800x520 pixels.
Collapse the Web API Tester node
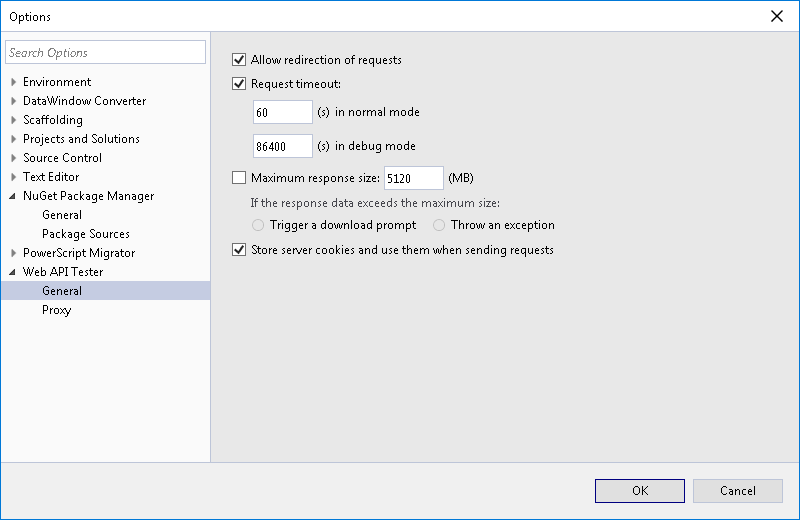pos(13,272)
